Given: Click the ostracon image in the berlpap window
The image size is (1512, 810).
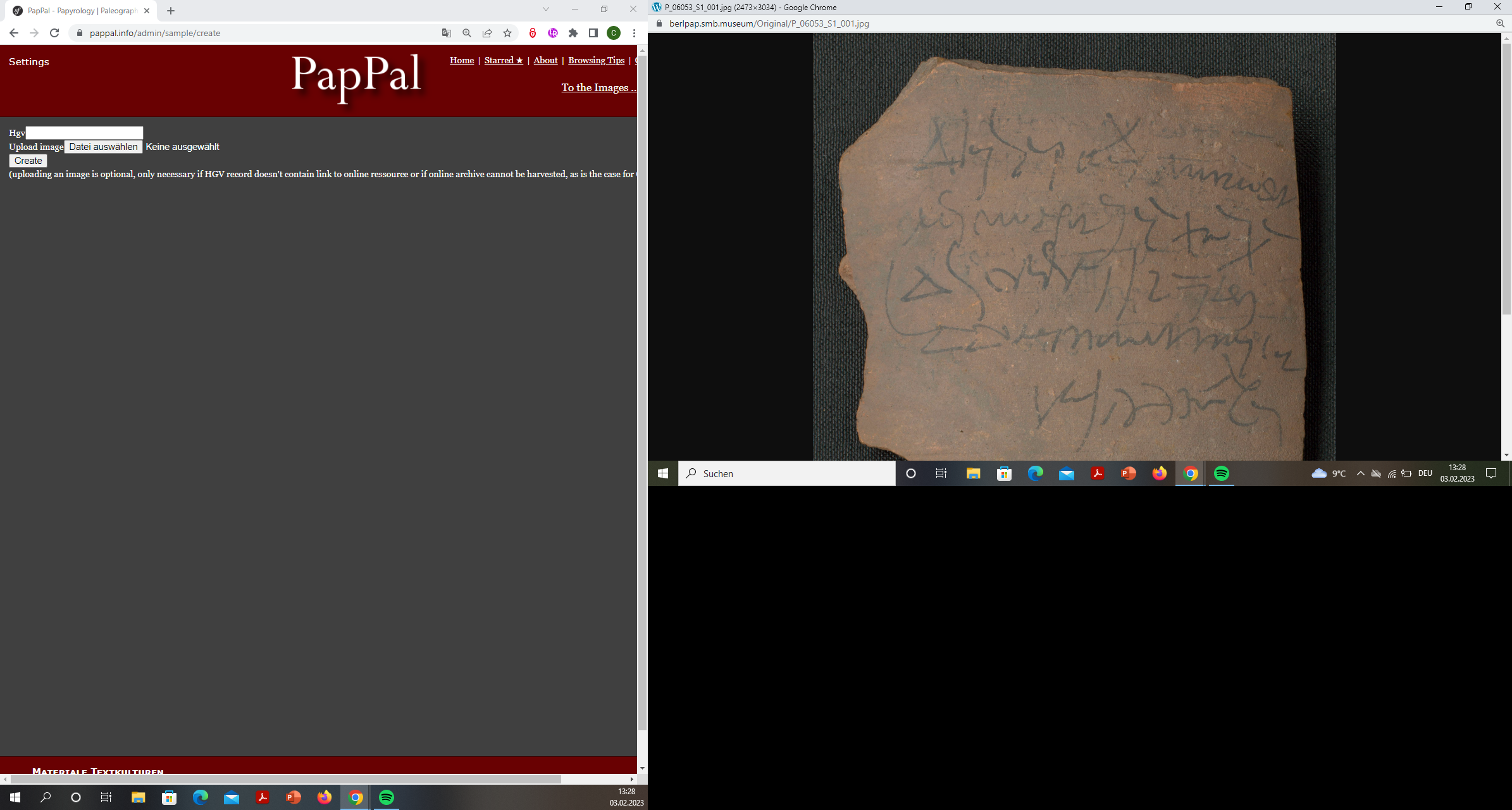Looking at the screenshot, I should click(1074, 247).
